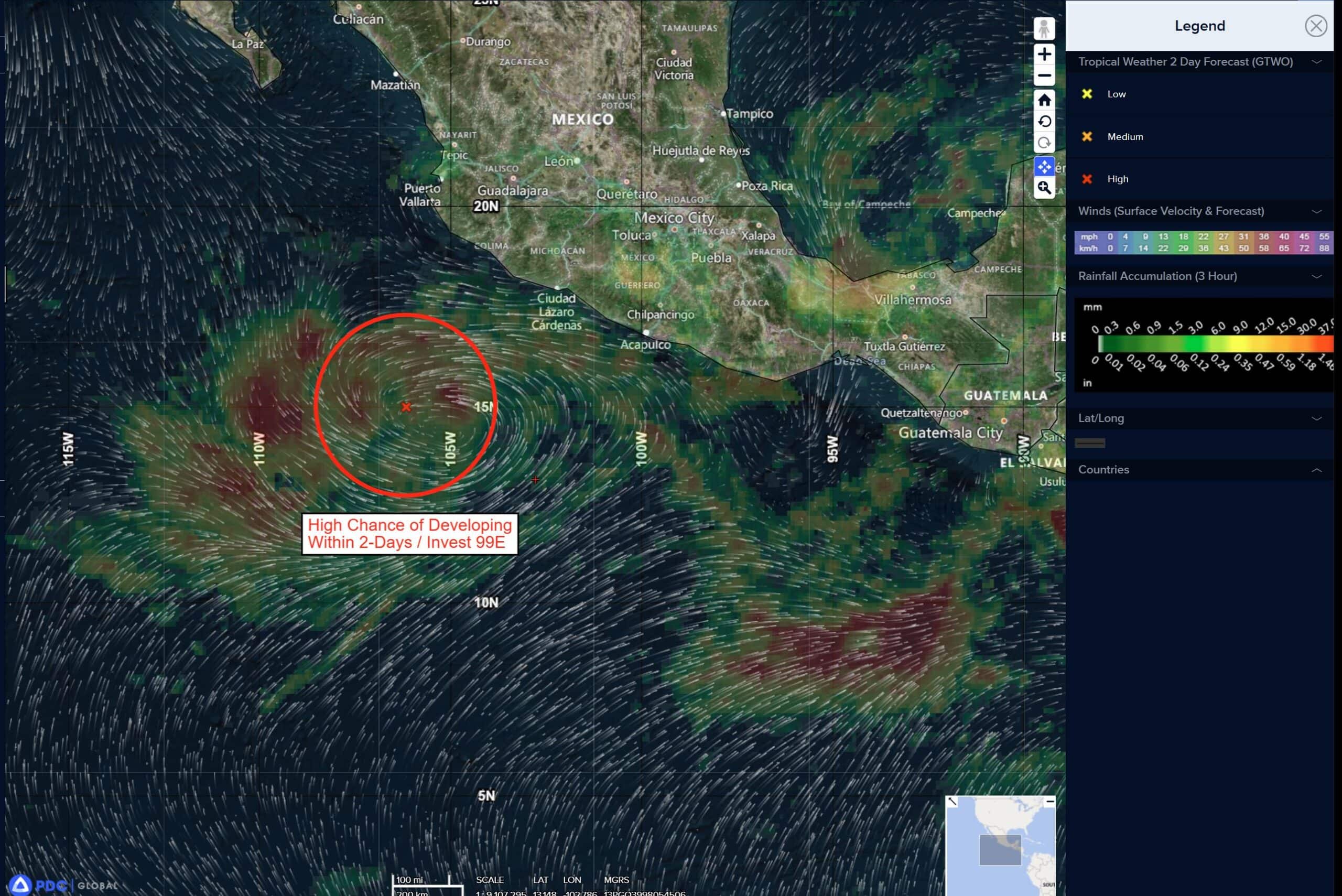This screenshot has height=896, width=1342.
Task: Reset map to home extent
Action: (x=1044, y=101)
